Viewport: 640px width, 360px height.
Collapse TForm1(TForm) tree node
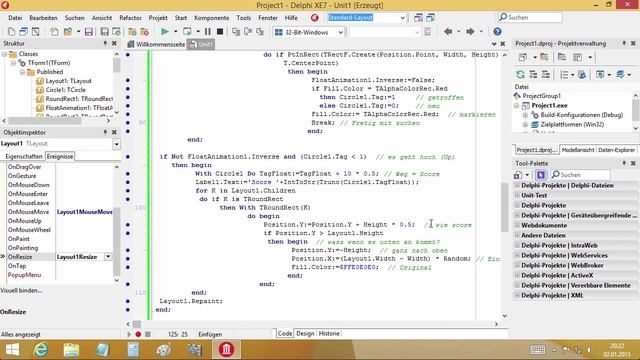pos(13,63)
